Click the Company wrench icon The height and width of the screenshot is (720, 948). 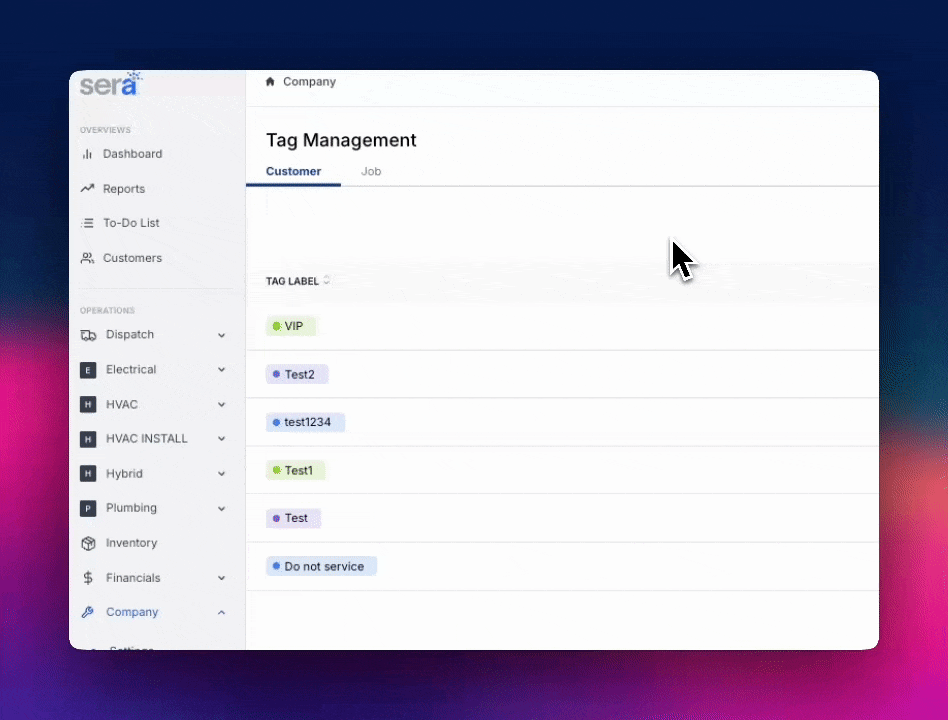88,612
